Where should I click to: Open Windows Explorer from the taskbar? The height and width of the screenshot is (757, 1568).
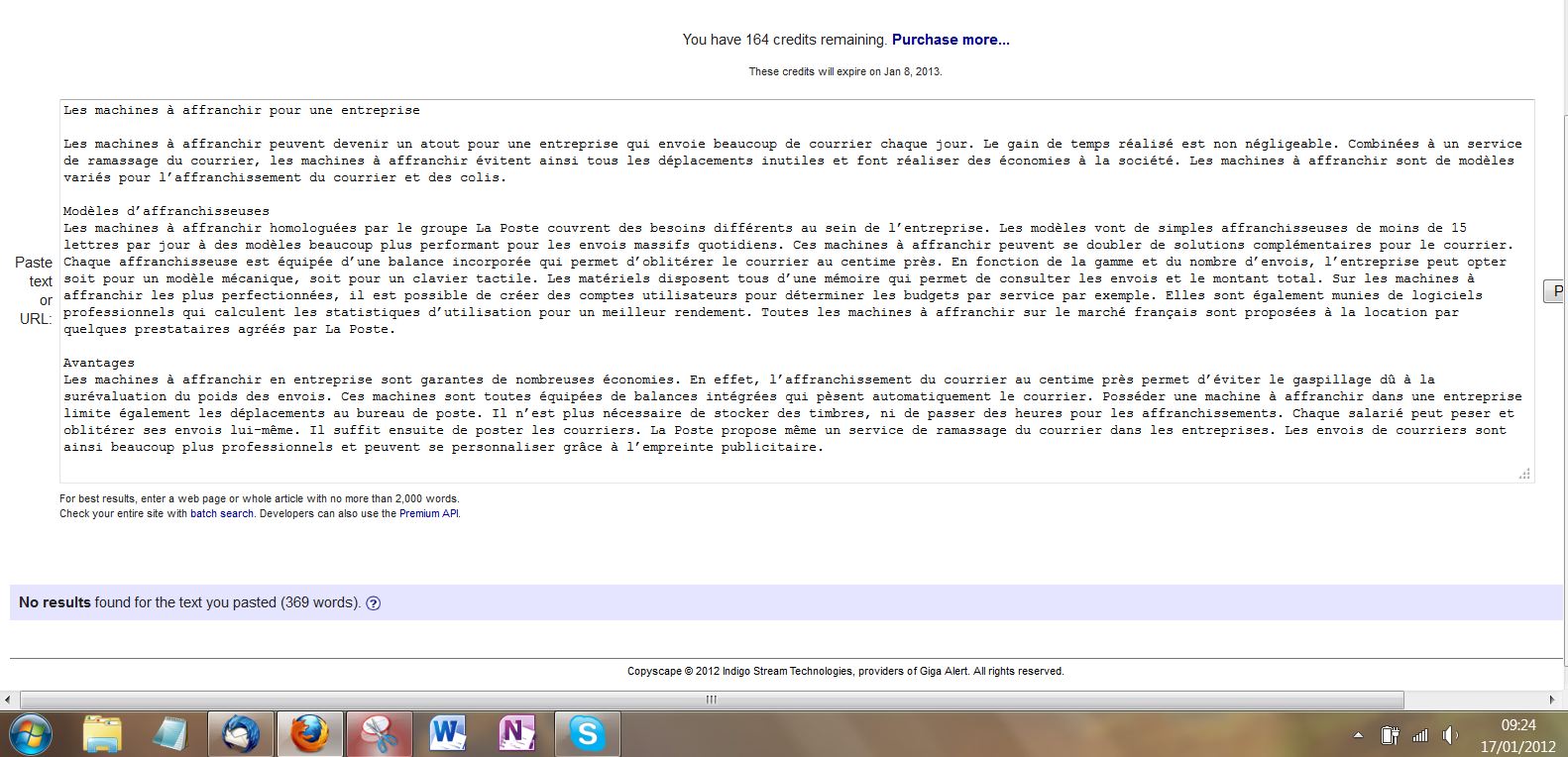pos(102,734)
